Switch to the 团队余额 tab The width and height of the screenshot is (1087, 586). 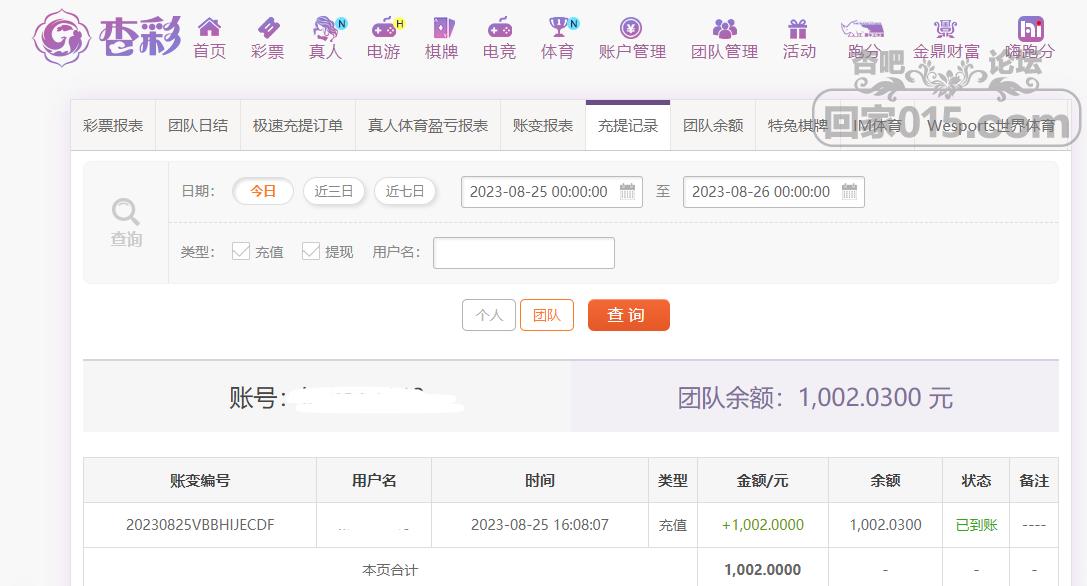pyautogui.click(x=713, y=126)
